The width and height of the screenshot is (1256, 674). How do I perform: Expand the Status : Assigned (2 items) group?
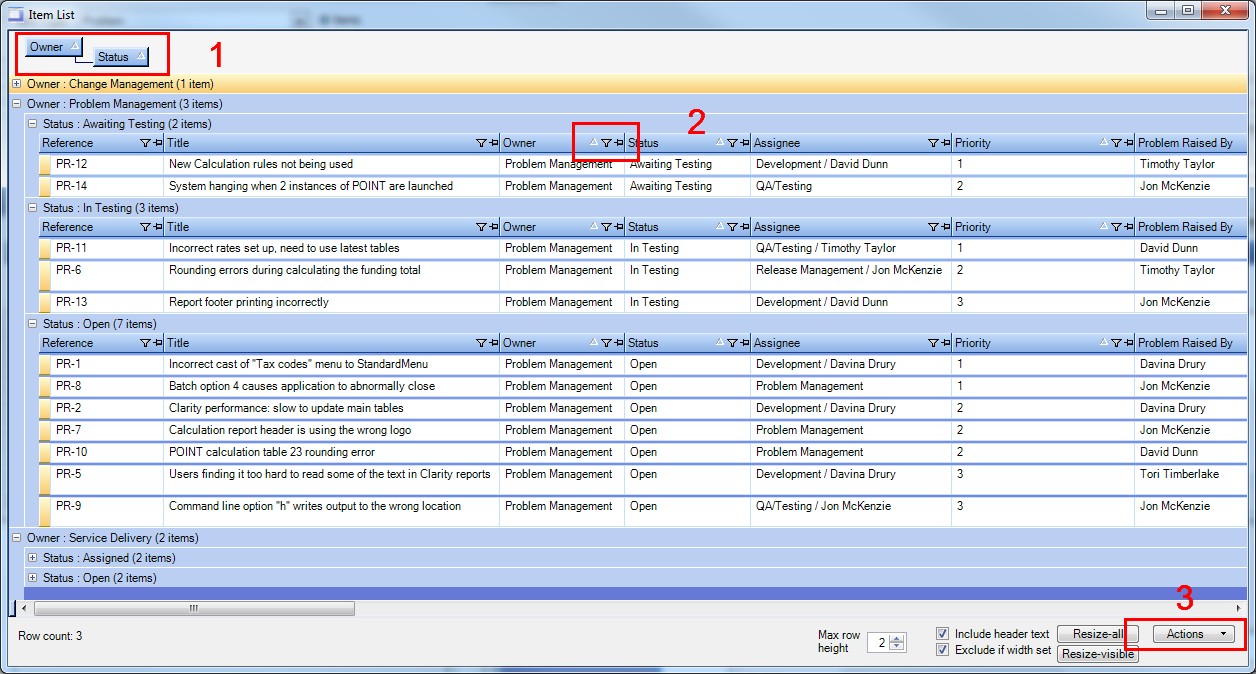point(32,558)
